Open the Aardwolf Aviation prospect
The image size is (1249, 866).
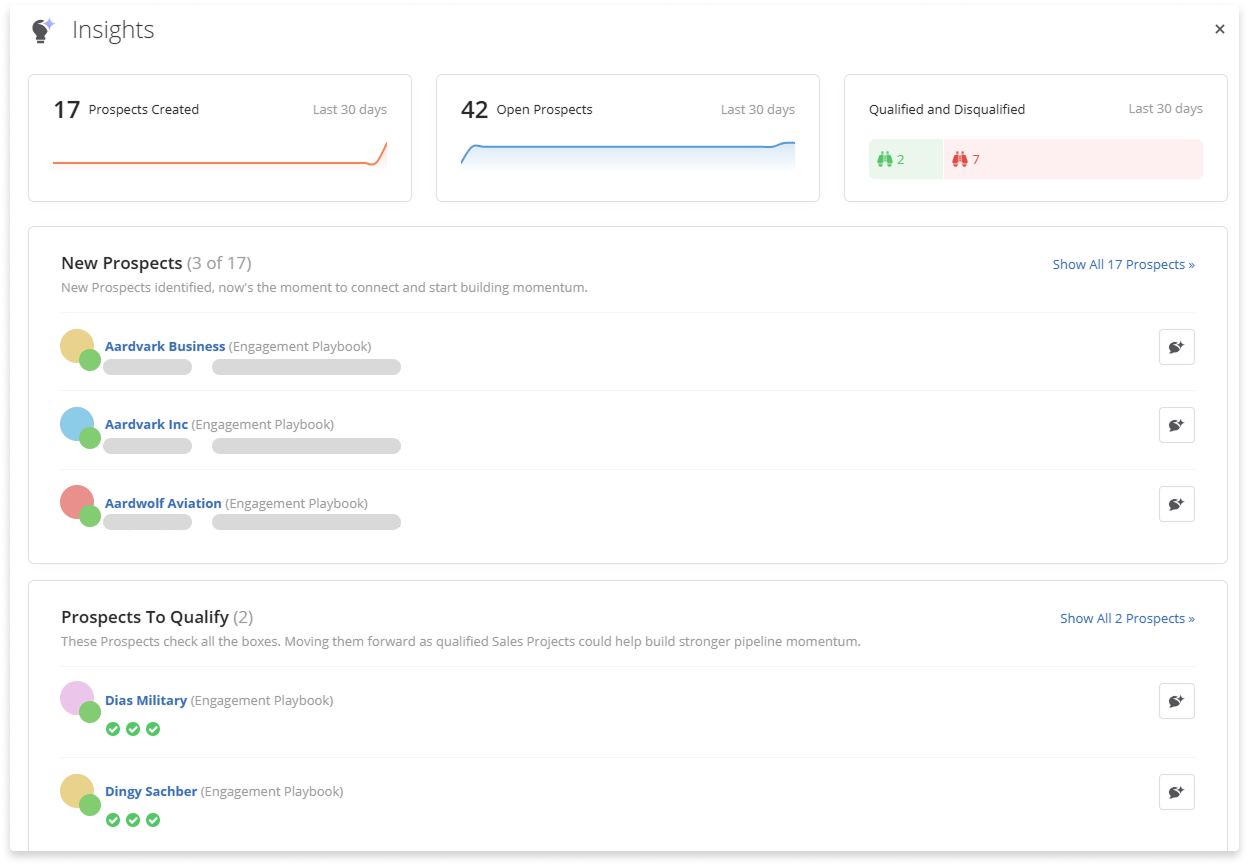pyautogui.click(x=163, y=503)
